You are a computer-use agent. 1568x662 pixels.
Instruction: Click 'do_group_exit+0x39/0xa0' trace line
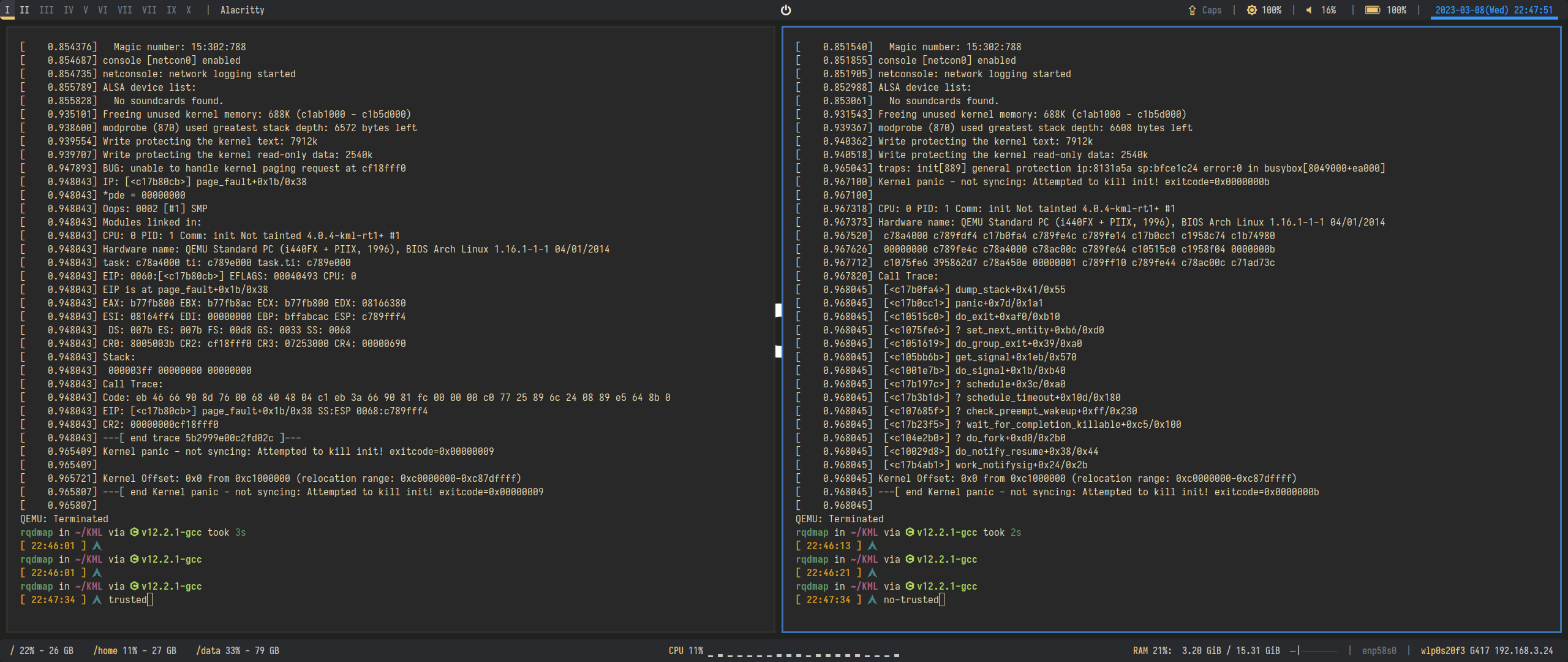coord(939,343)
